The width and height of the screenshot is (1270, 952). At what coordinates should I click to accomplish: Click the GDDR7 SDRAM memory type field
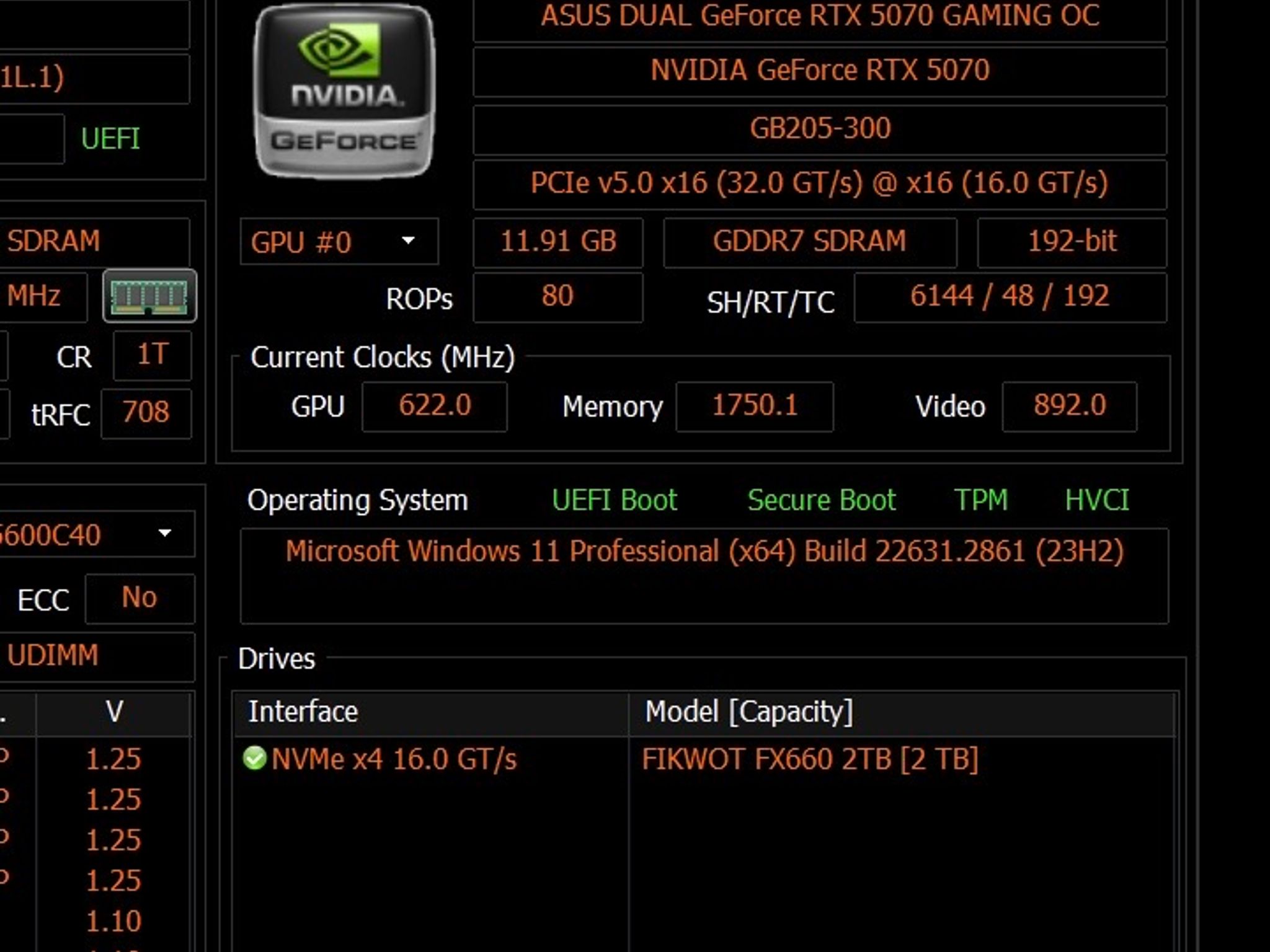tap(810, 242)
